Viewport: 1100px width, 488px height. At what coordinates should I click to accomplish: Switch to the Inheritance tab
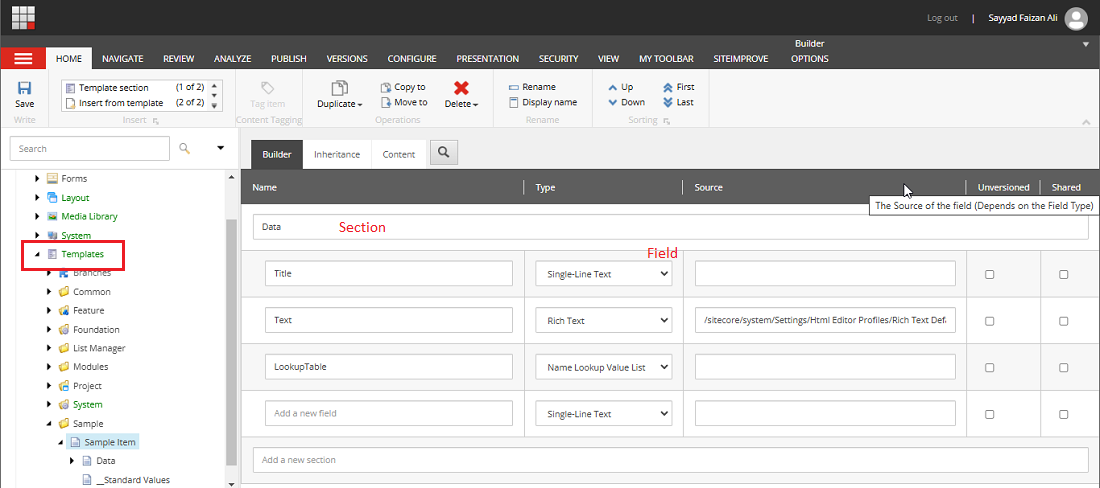[x=337, y=155]
